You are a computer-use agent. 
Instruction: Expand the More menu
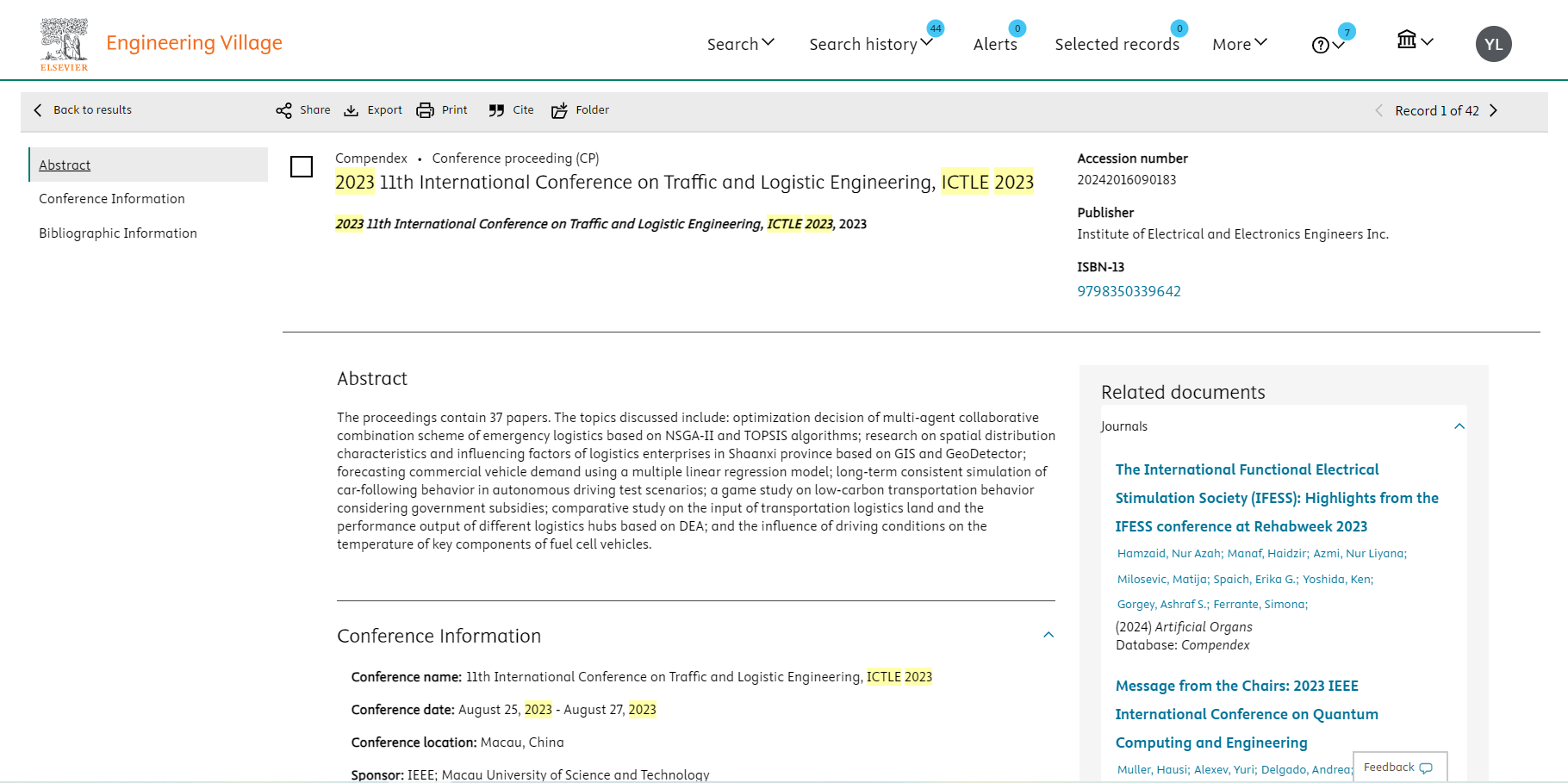tap(1239, 44)
